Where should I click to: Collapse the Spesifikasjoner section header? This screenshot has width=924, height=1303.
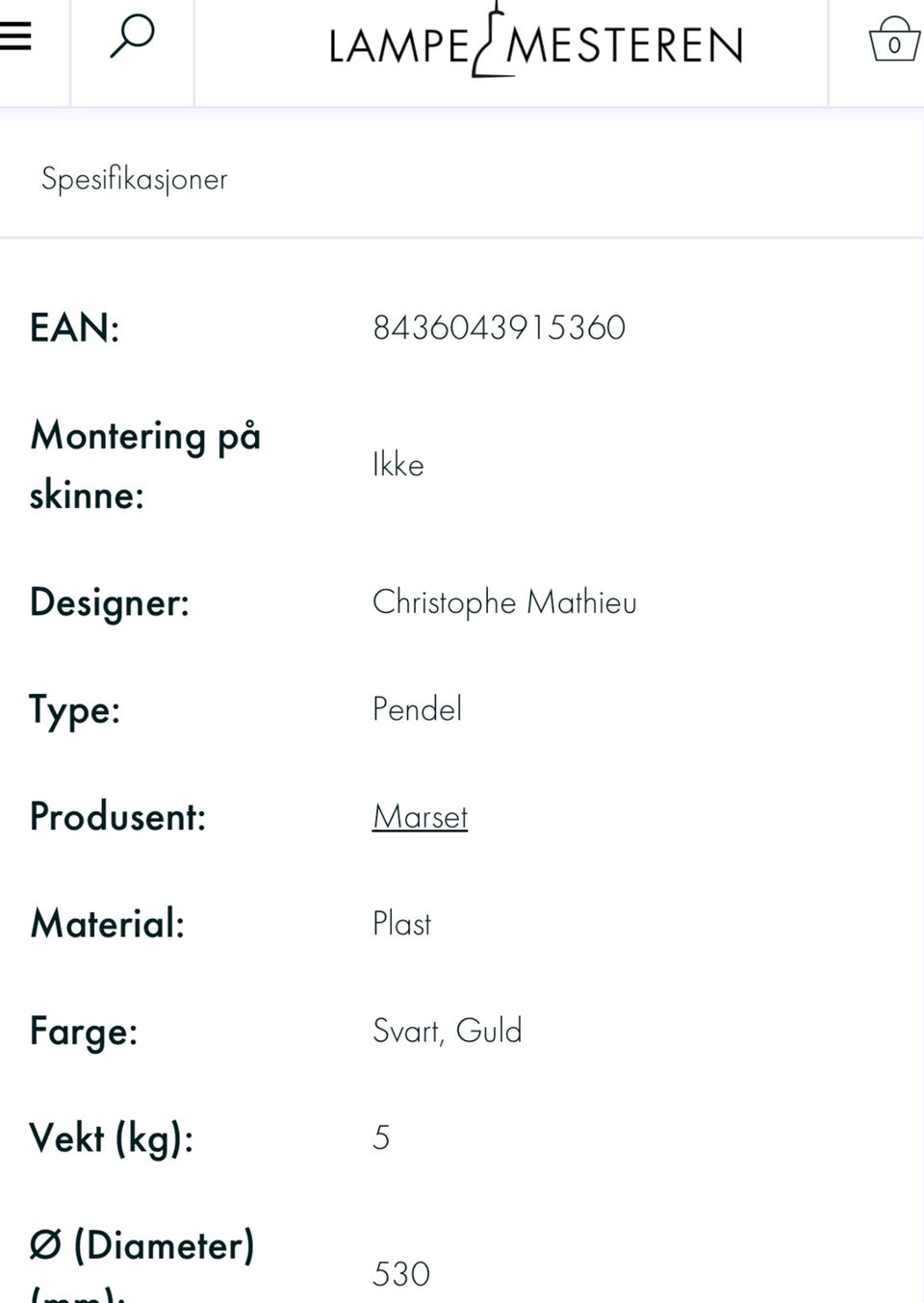pyautogui.click(x=135, y=179)
